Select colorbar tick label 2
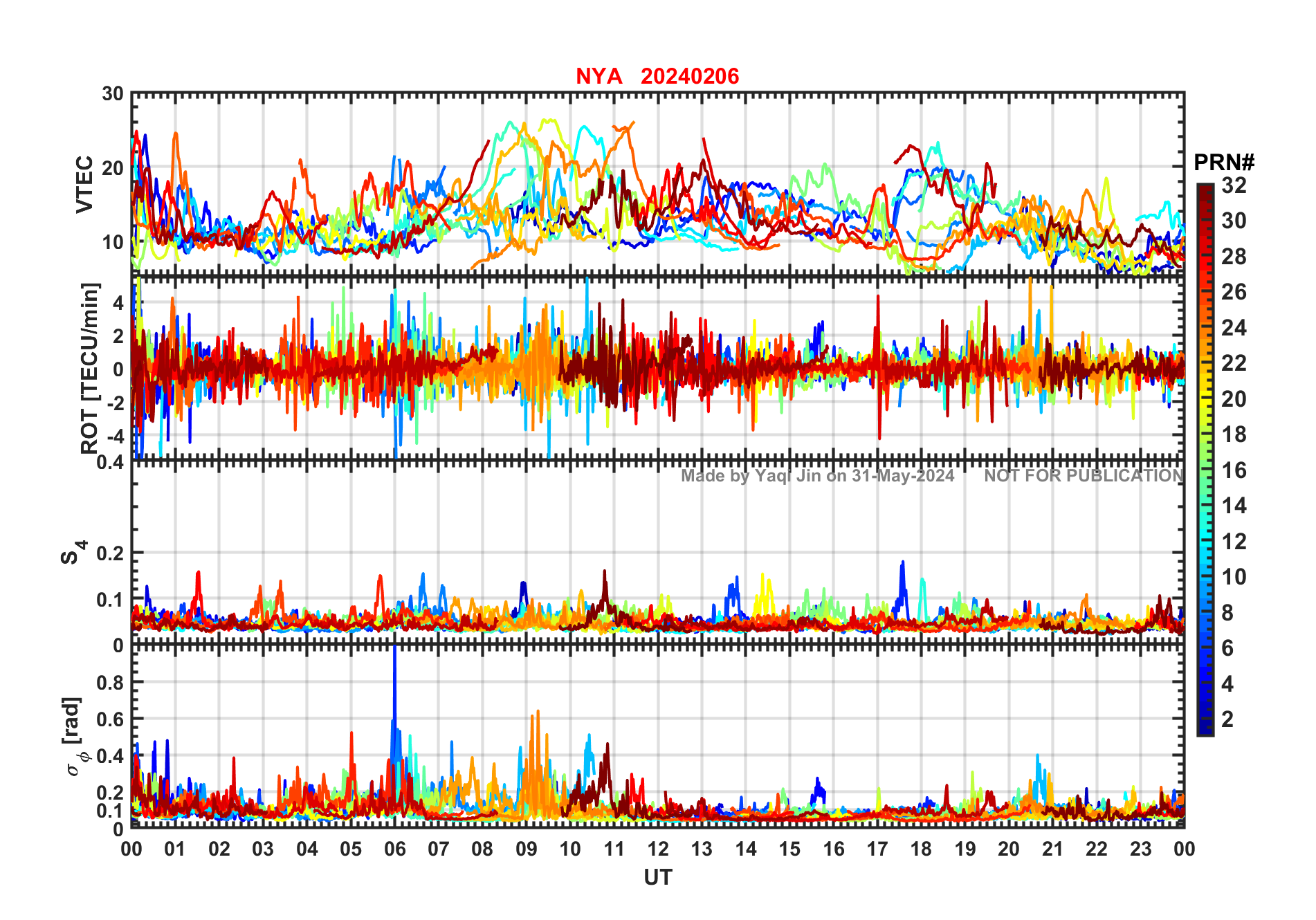Viewport: 1316px width, 920px height. click(x=1227, y=719)
